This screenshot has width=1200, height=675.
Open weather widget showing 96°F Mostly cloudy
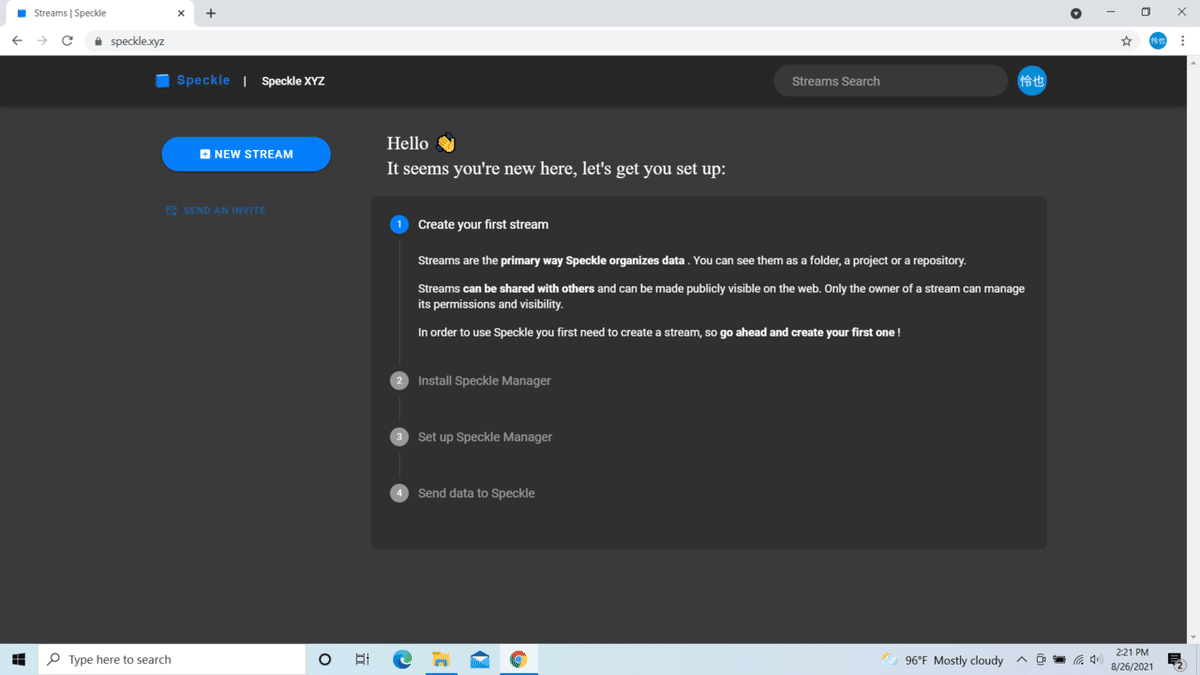pyautogui.click(x=942, y=660)
